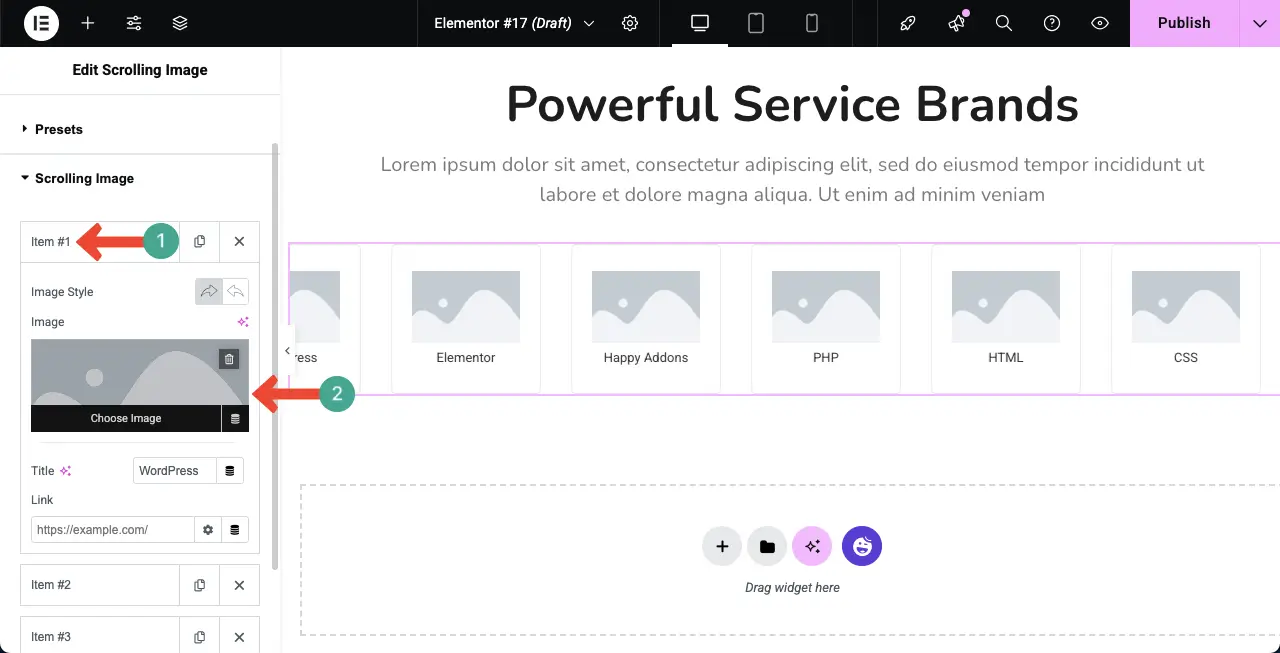Screen dimensions: 1280x653
Task: Remove Item #1 with the X
Action: tap(239, 241)
